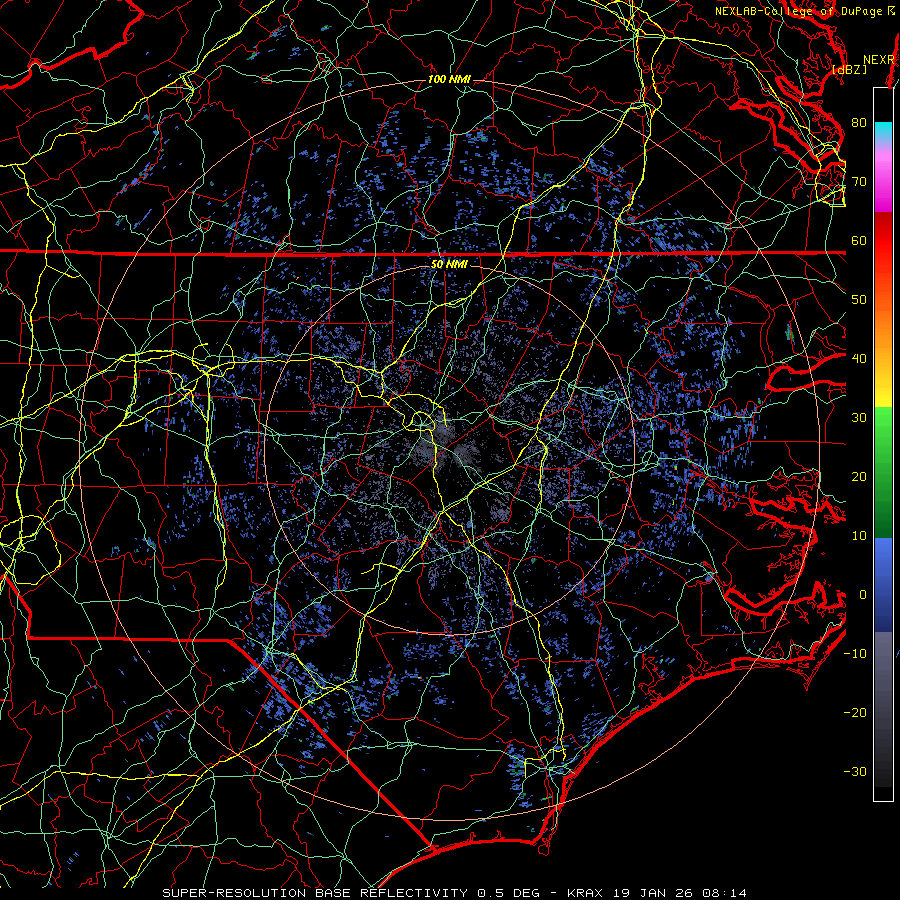Click the 50 value on the dBZ scale

(859, 300)
